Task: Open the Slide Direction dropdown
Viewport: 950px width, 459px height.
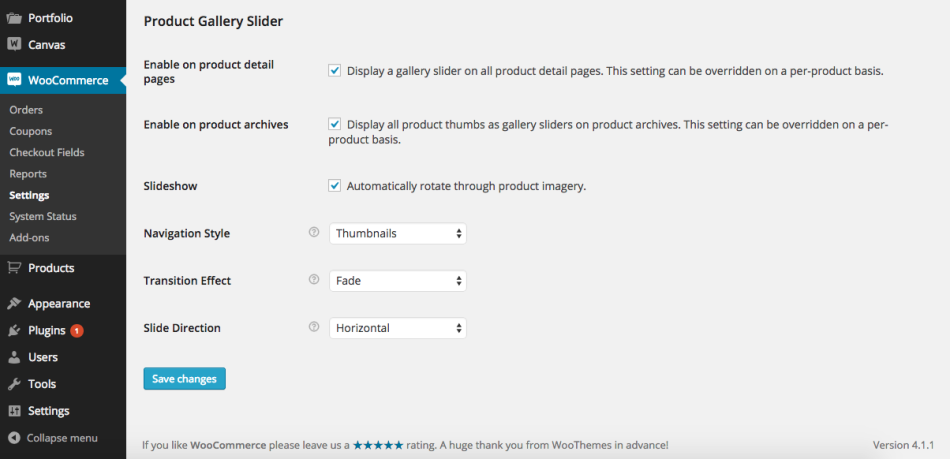Action: 398,327
